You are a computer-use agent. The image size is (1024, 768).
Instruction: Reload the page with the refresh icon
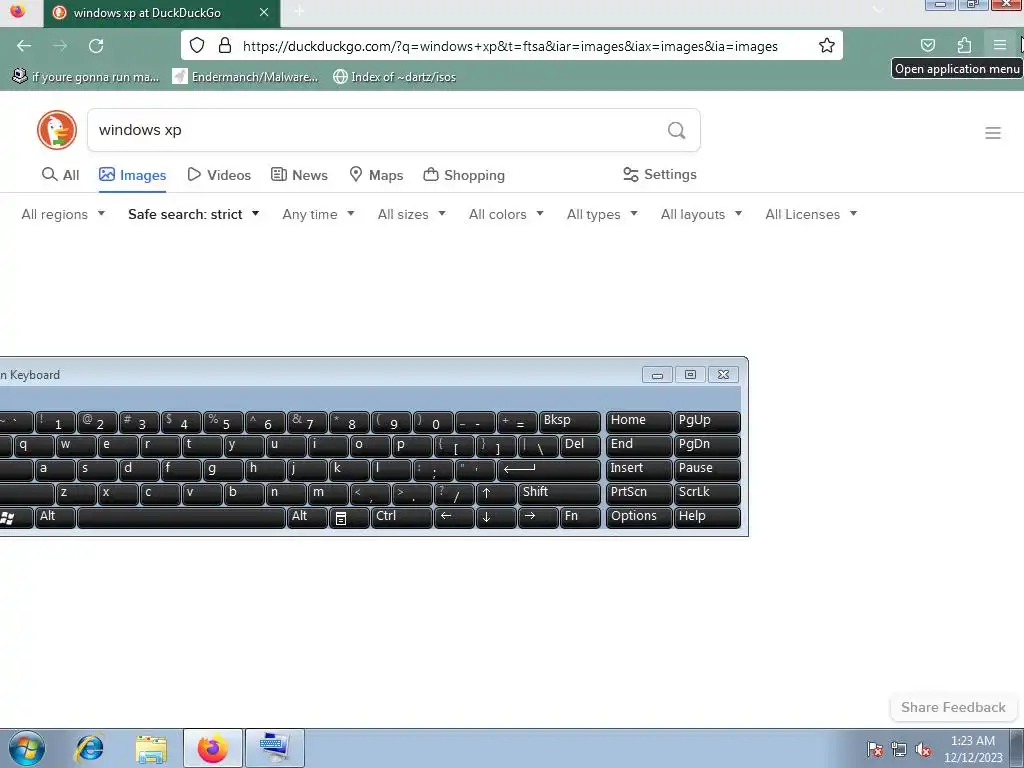pyautogui.click(x=96, y=46)
